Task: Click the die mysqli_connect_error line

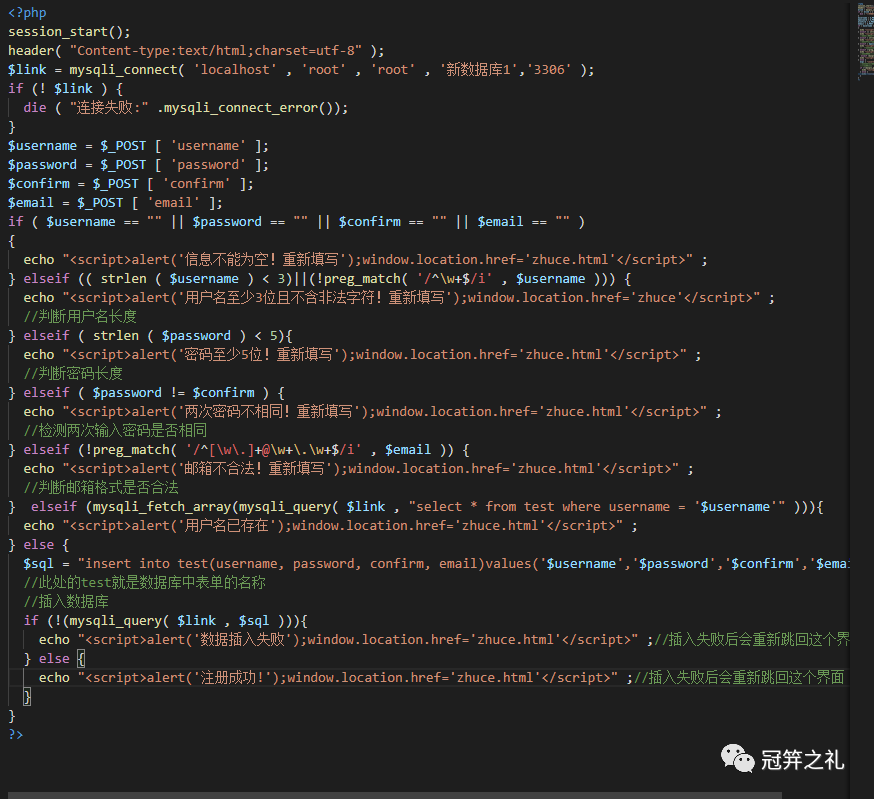Action: pyautogui.click(x=186, y=108)
